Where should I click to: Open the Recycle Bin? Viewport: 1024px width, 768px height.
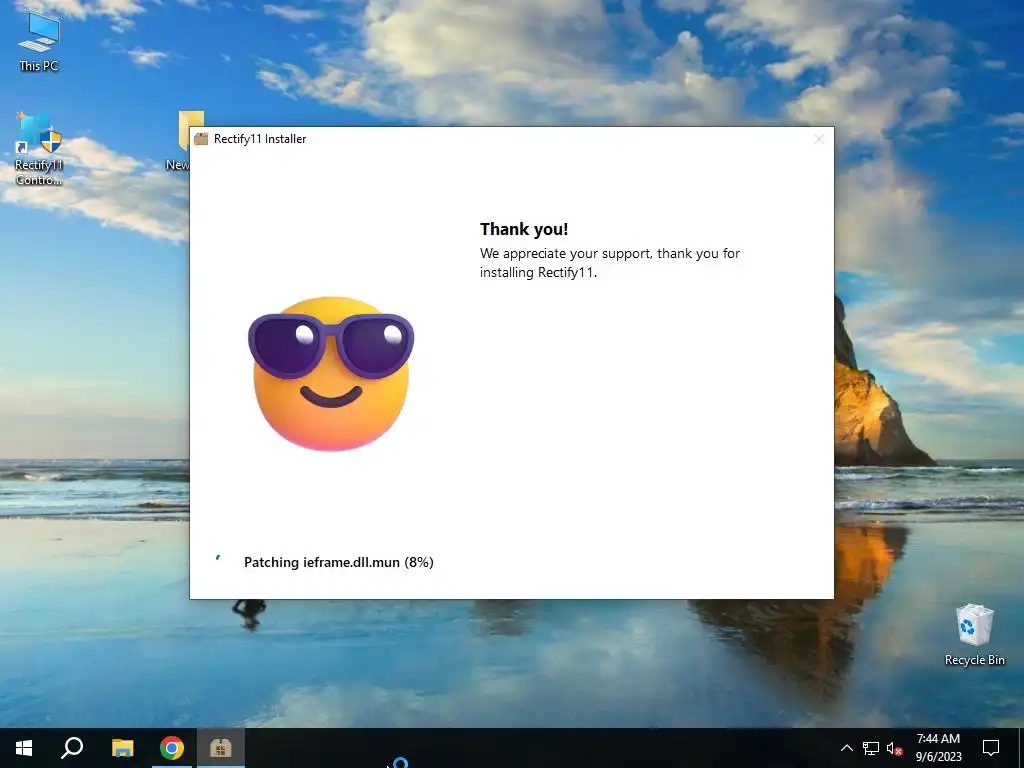[x=974, y=634]
